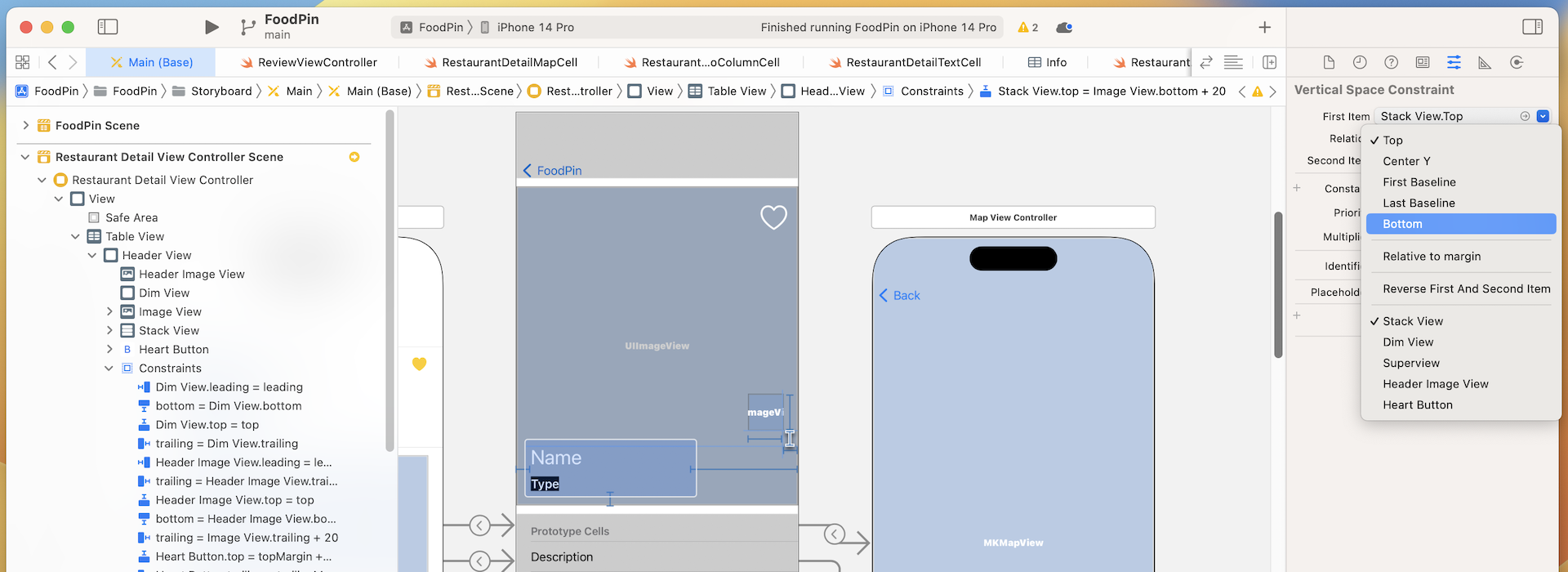Switch to the ReviewViewController tab

(x=317, y=62)
